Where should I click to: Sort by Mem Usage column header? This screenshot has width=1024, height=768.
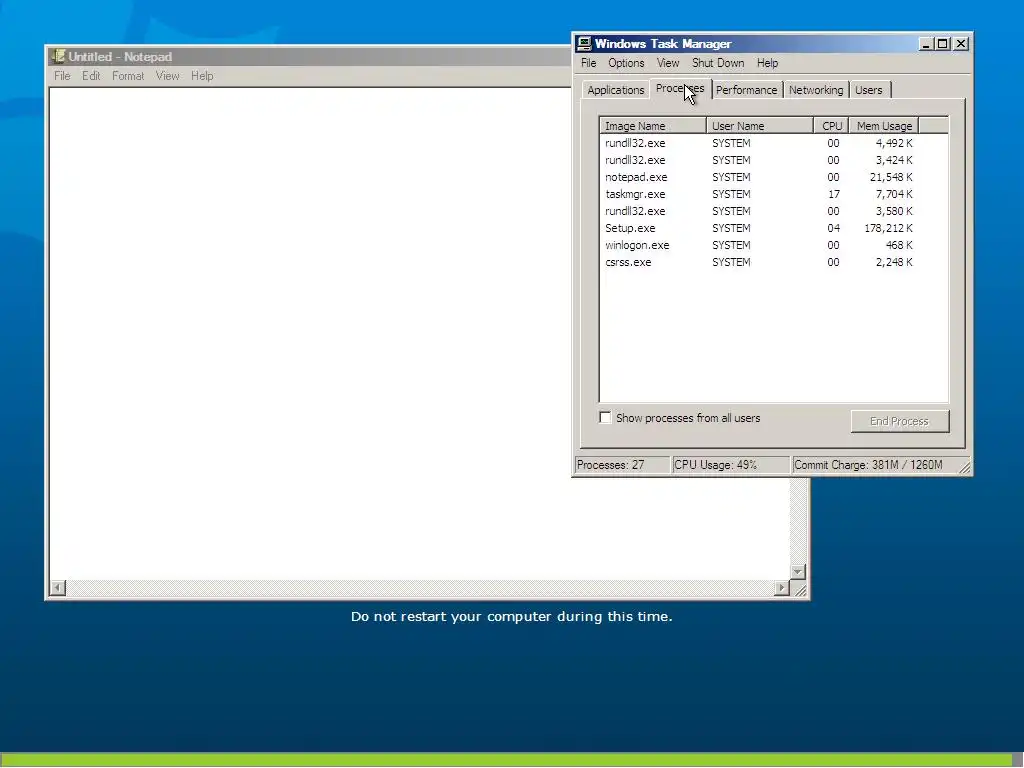[884, 126]
